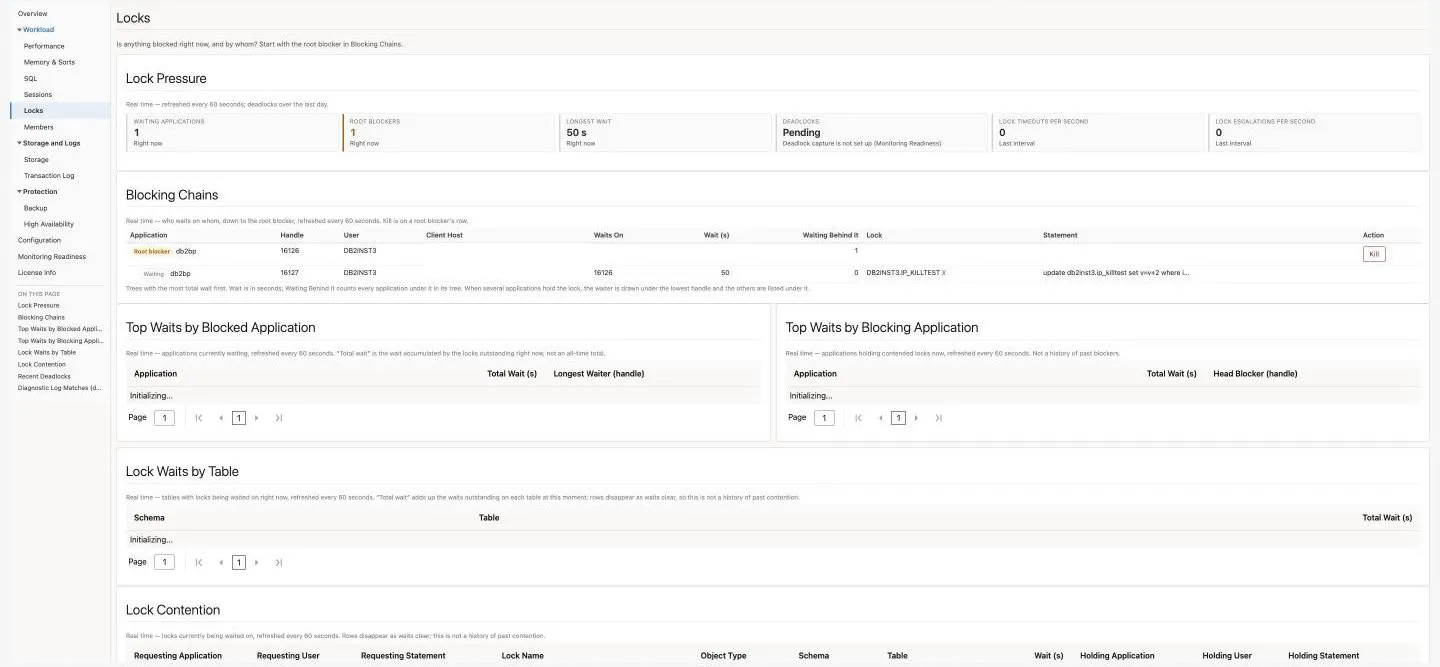Click Head Blocker (handle) column header

coord(1255,373)
